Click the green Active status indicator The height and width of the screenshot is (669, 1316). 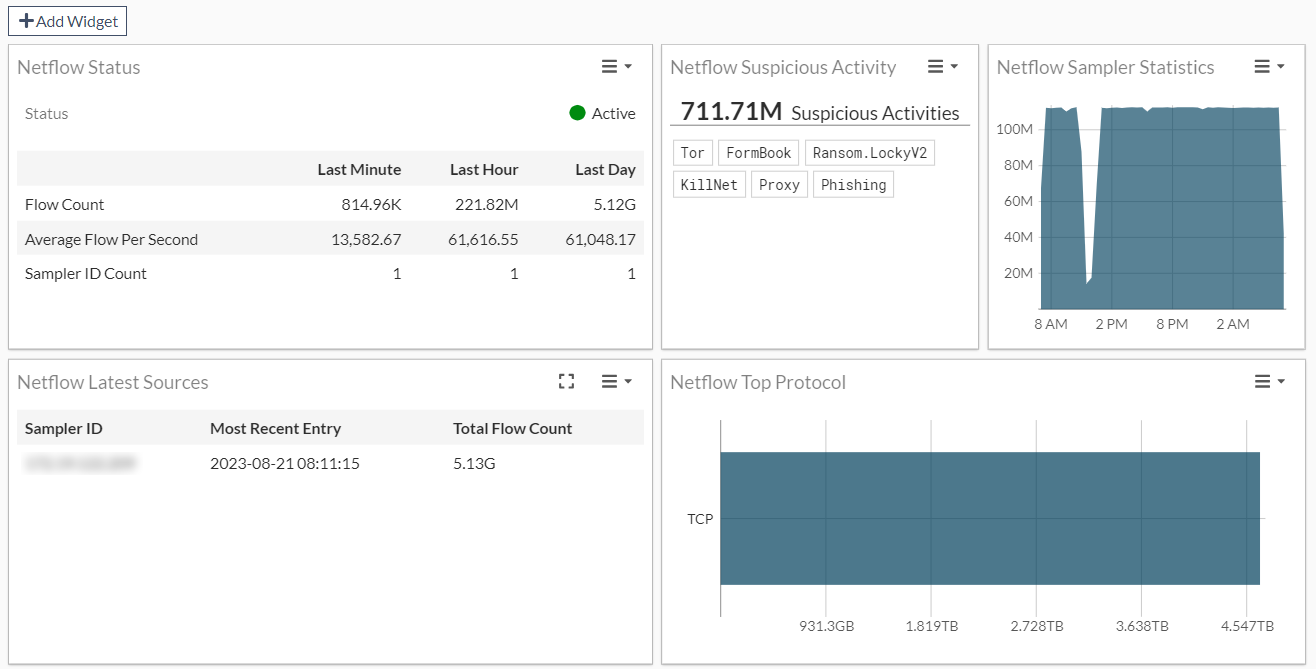coord(577,113)
